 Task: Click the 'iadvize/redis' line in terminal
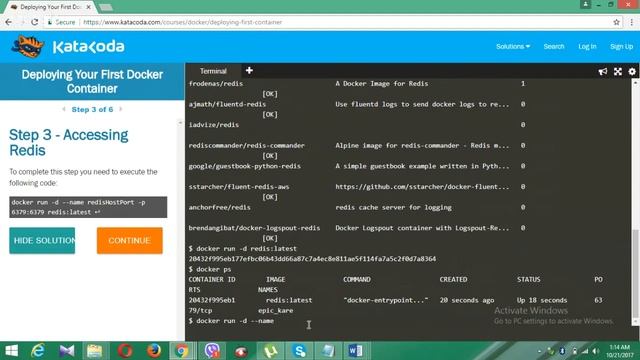coord(213,125)
